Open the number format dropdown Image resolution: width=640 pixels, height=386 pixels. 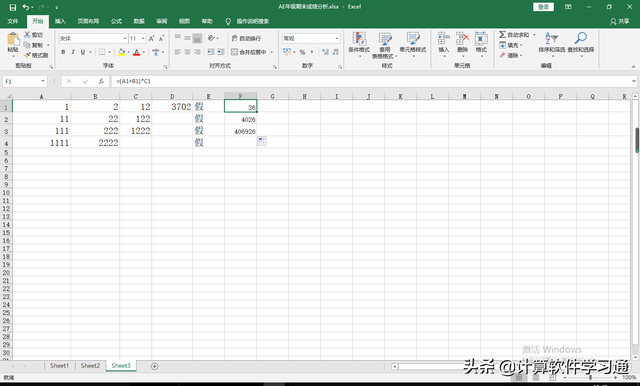pyautogui.click(x=337, y=38)
